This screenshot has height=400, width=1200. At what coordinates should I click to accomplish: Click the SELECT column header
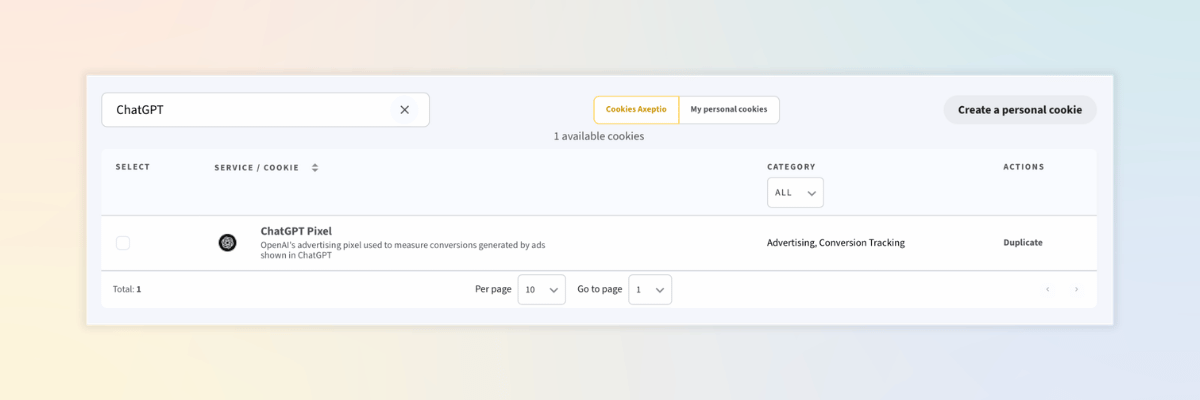(x=133, y=167)
